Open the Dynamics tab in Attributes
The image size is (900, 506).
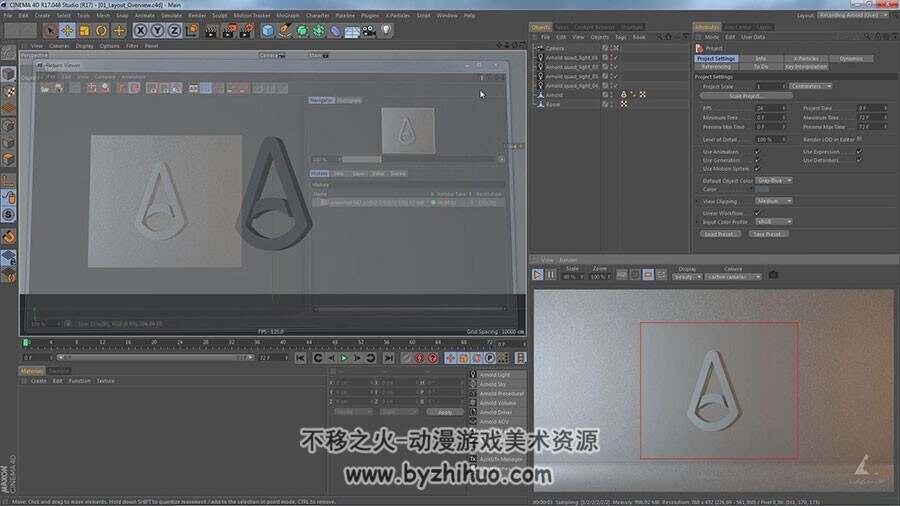[851, 59]
